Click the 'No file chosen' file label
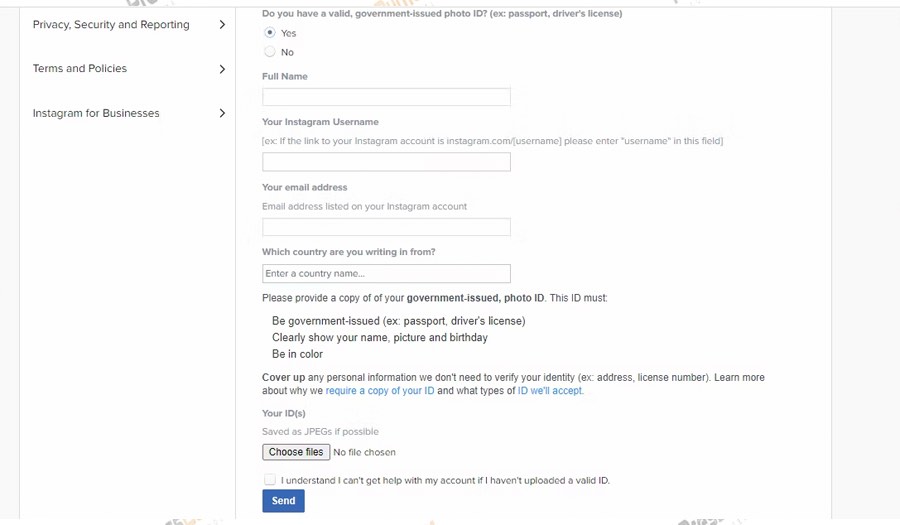The height and width of the screenshot is (525, 900). click(365, 453)
